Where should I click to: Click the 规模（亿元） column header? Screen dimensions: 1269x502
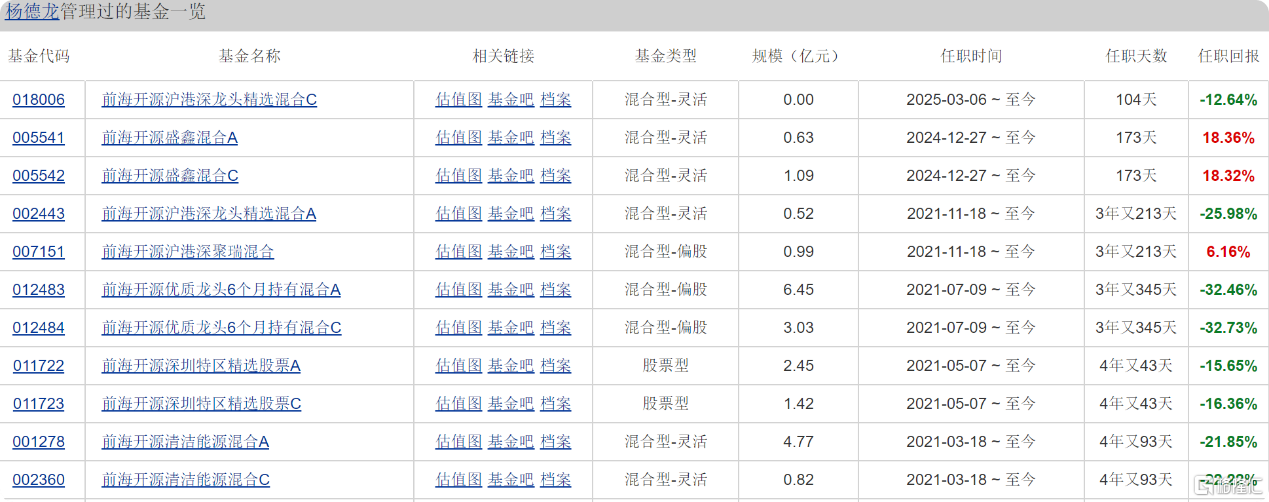[799, 57]
